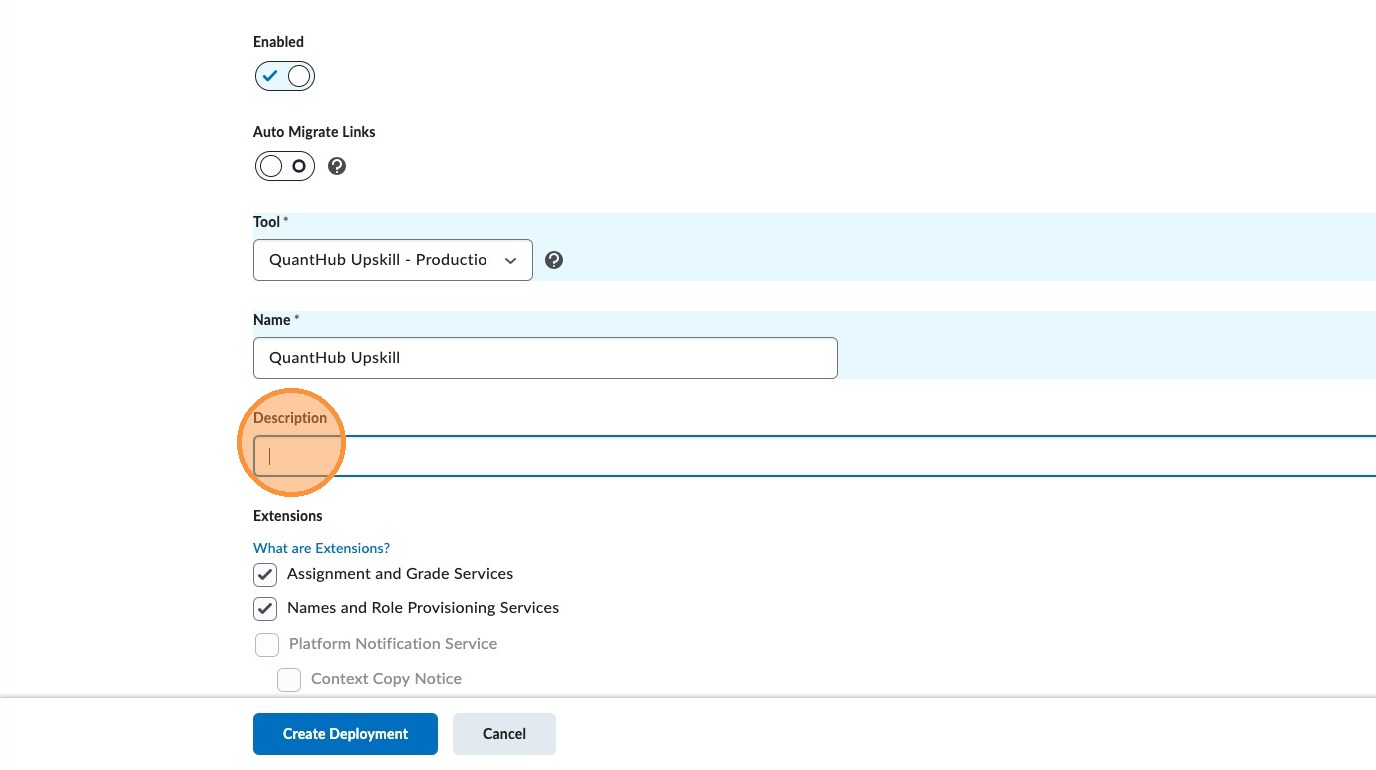
Task: Enable the Auto Migrate Links toggle
Action: [285, 166]
